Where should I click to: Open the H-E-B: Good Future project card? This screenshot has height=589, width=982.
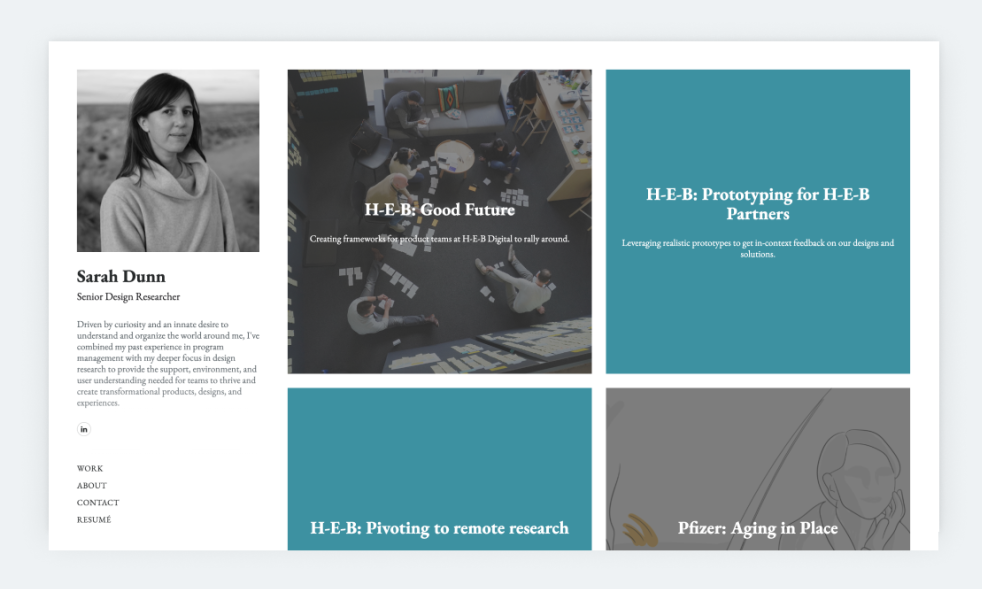pyautogui.click(x=439, y=221)
